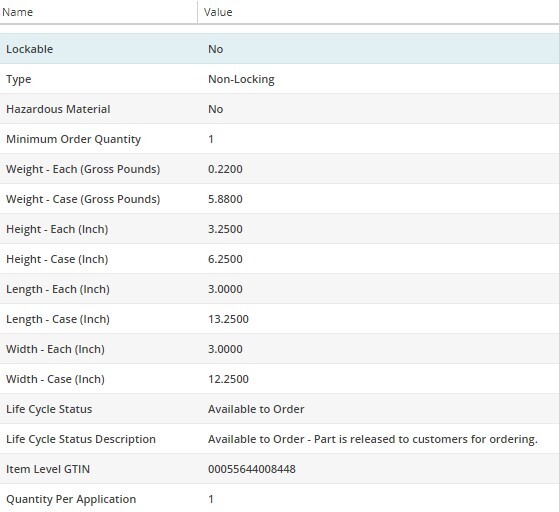Click the Name column header
559x512 pixels.
tap(98, 12)
